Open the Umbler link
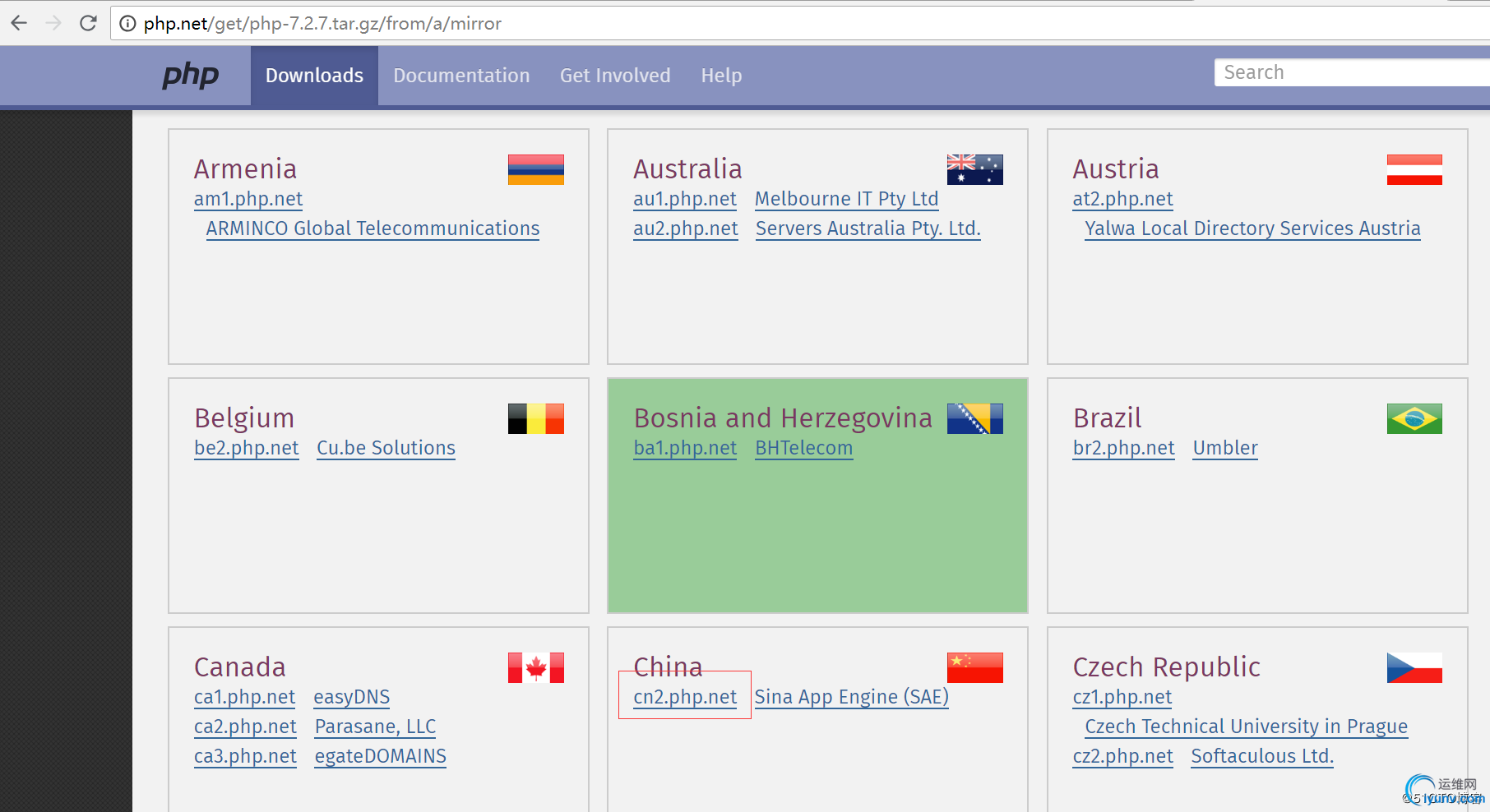This screenshot has height=812, width=1490. coord(1225,448)
